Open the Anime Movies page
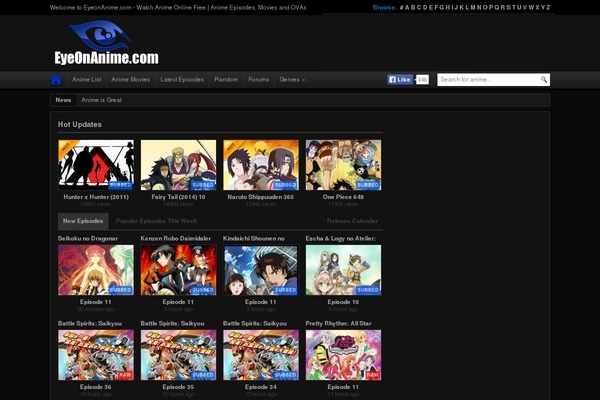Screen dimensions: 600x400 pos(130,80)
